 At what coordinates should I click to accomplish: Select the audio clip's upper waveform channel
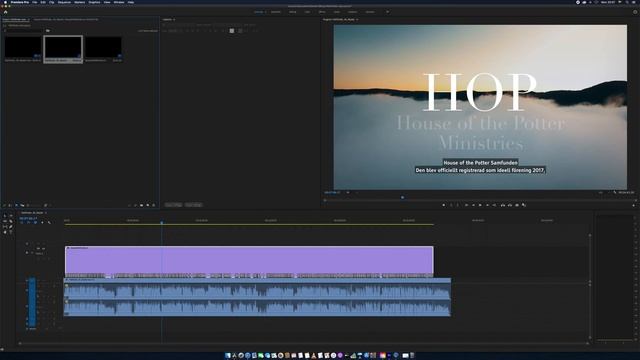click(257, 291)
